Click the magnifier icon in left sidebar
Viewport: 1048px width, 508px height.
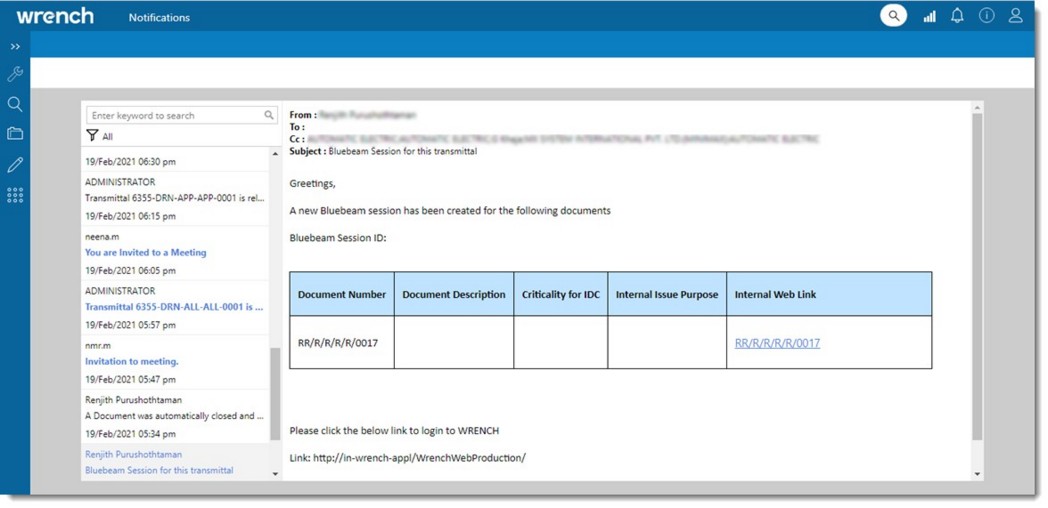pyautogui.click(x=15, y=104)
